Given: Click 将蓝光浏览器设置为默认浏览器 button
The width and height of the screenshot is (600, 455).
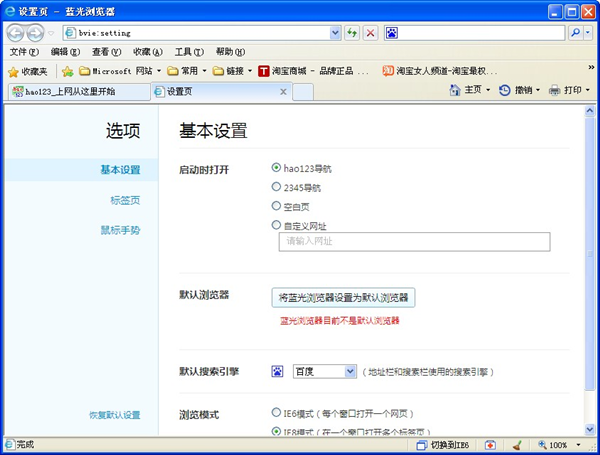Looking at the screenshot, I should (344, 298).
